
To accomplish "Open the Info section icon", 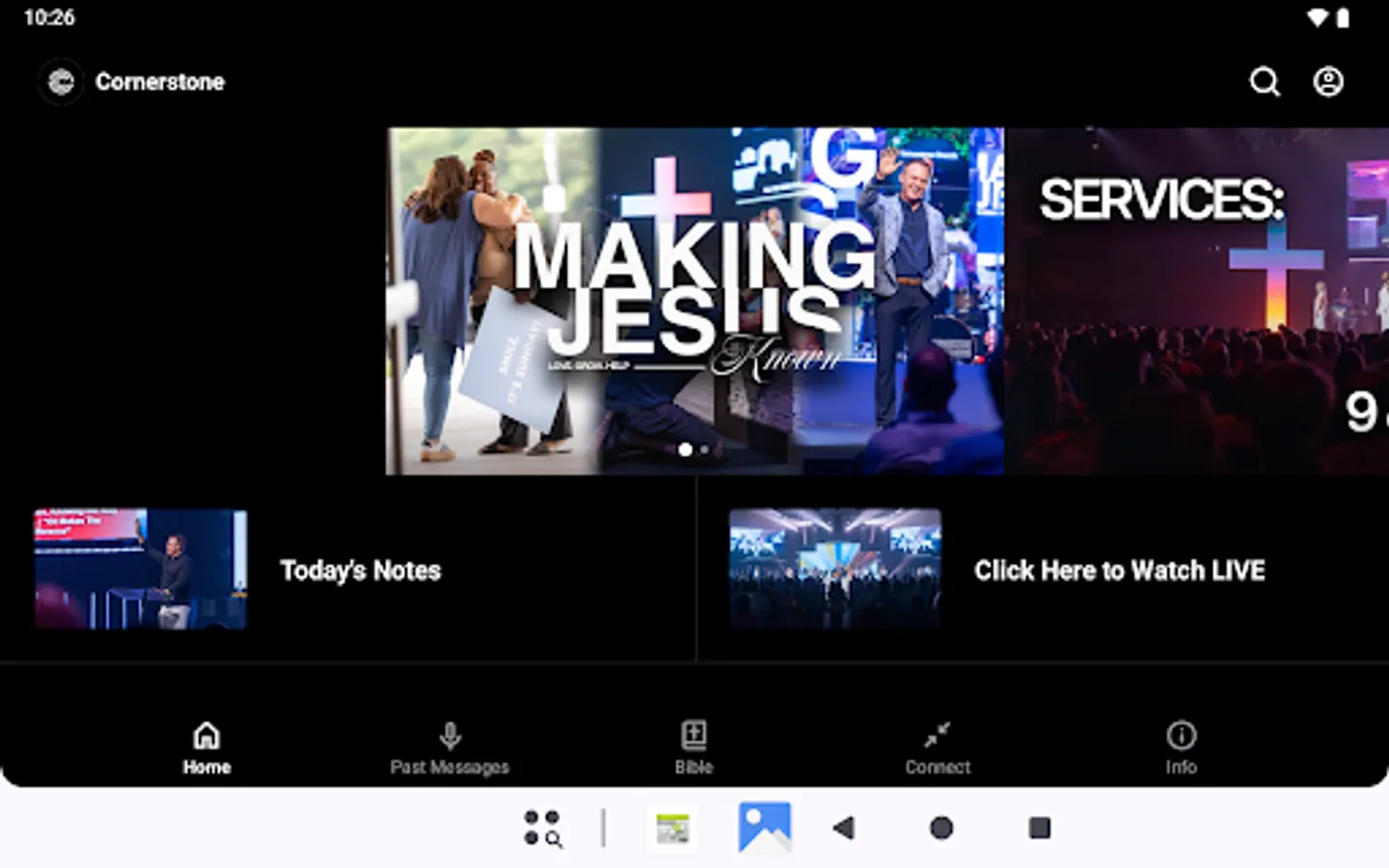I will point(1182,735).
